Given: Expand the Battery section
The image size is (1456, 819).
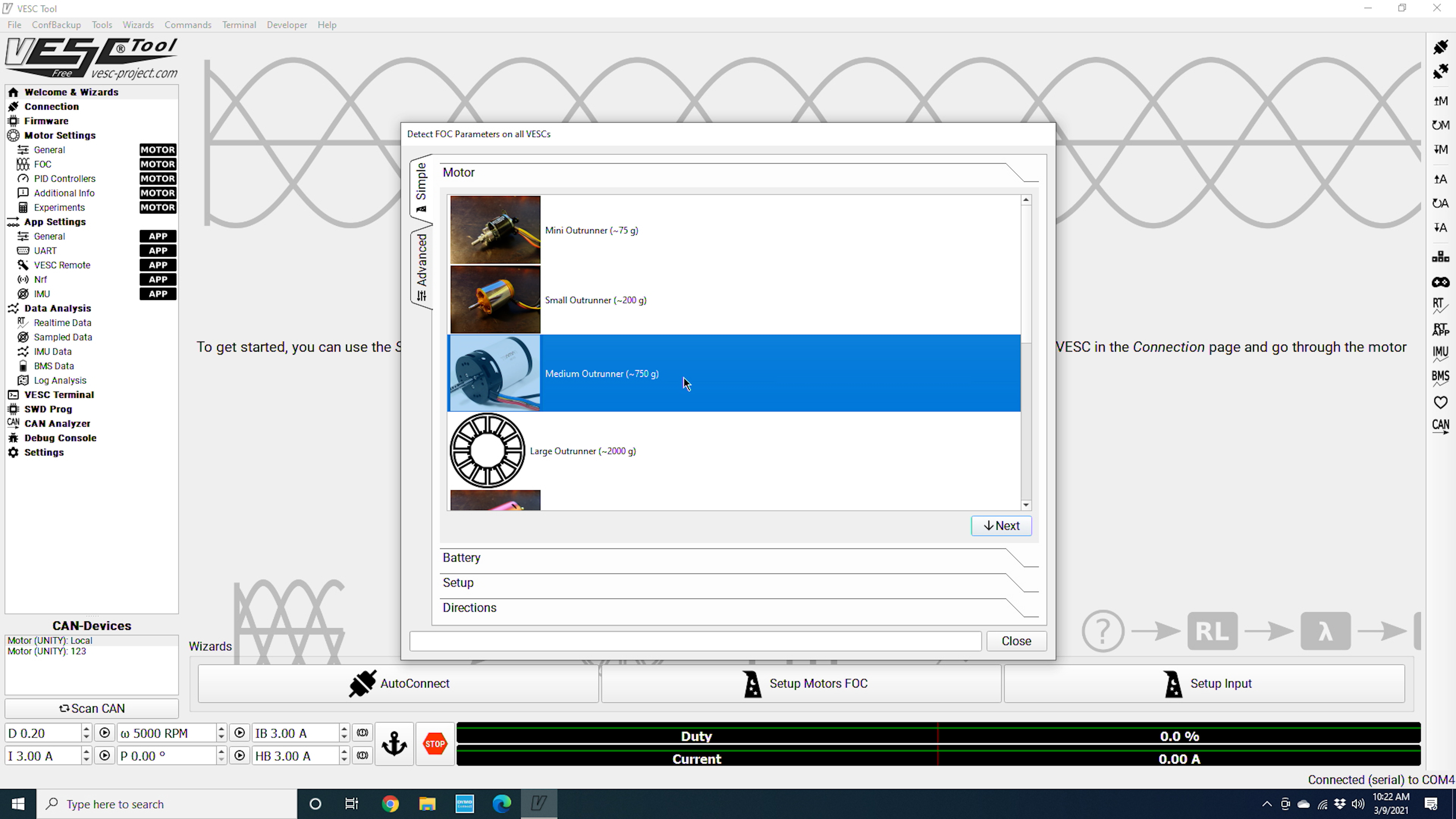Looking at the screenshot, I should pyautogui.click(x=739, y=558).
